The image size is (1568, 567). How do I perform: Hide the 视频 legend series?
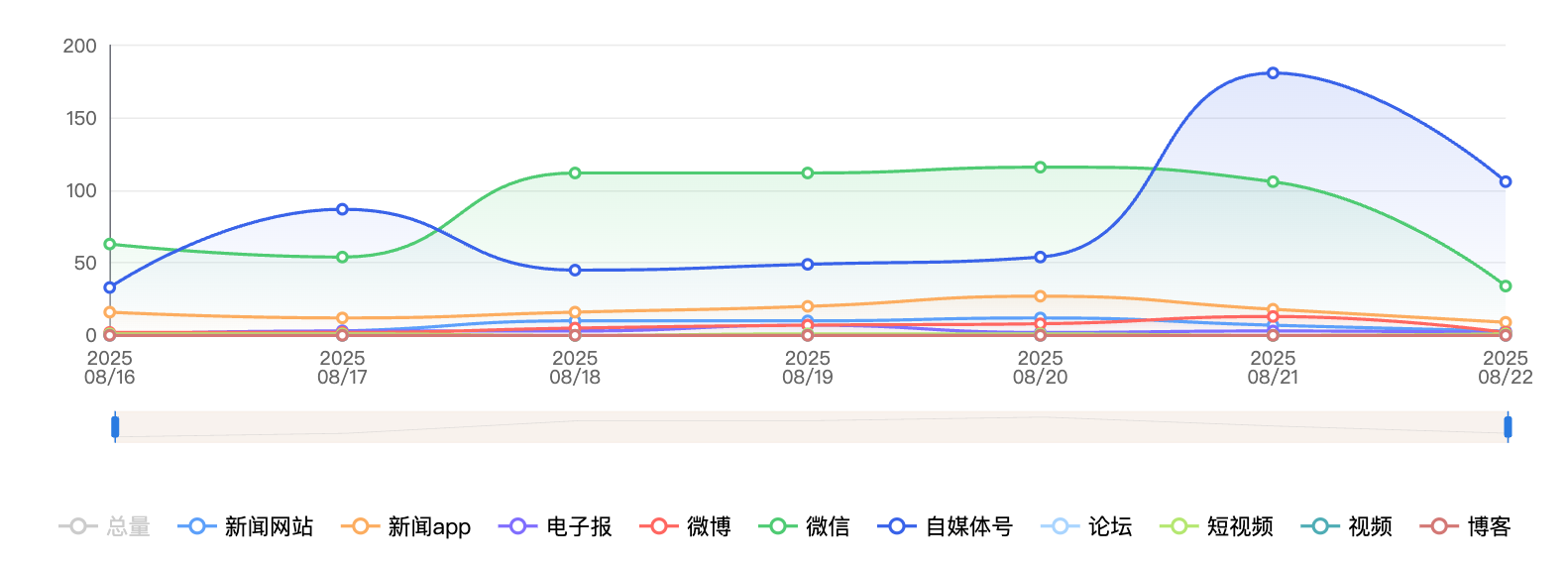[1347, 526]
